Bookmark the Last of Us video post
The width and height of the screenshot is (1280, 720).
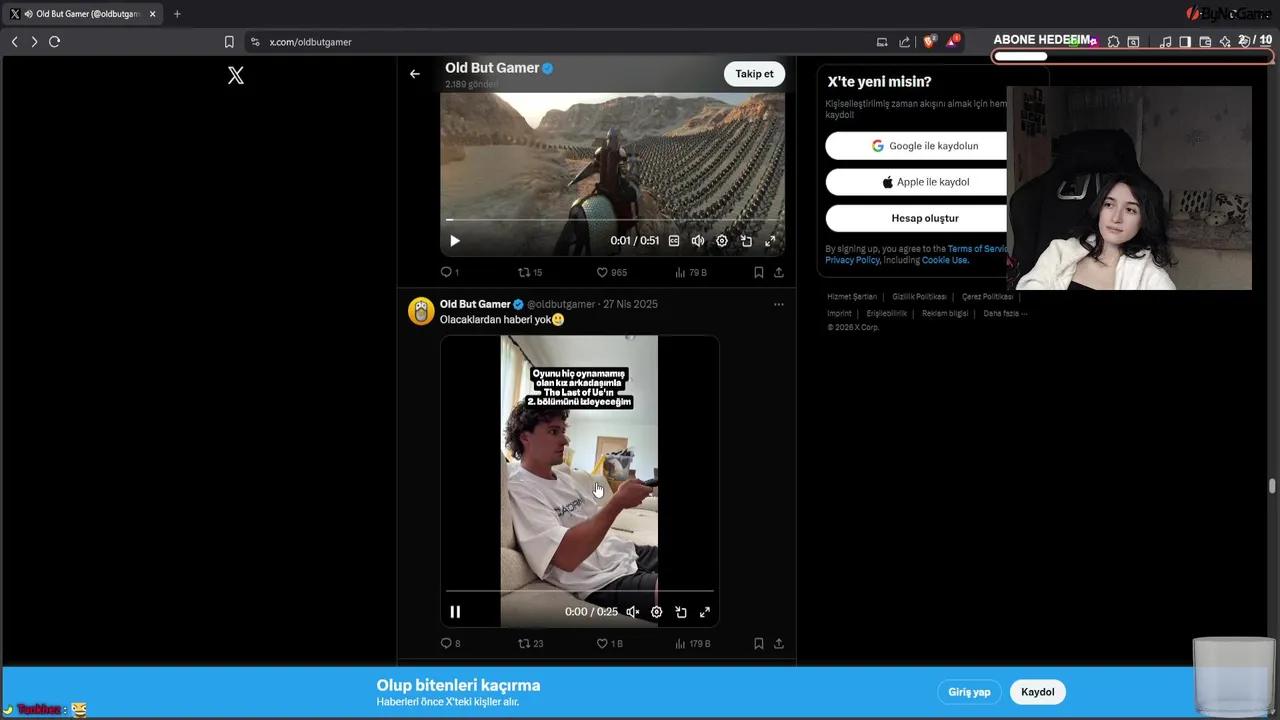pos(759,644)
